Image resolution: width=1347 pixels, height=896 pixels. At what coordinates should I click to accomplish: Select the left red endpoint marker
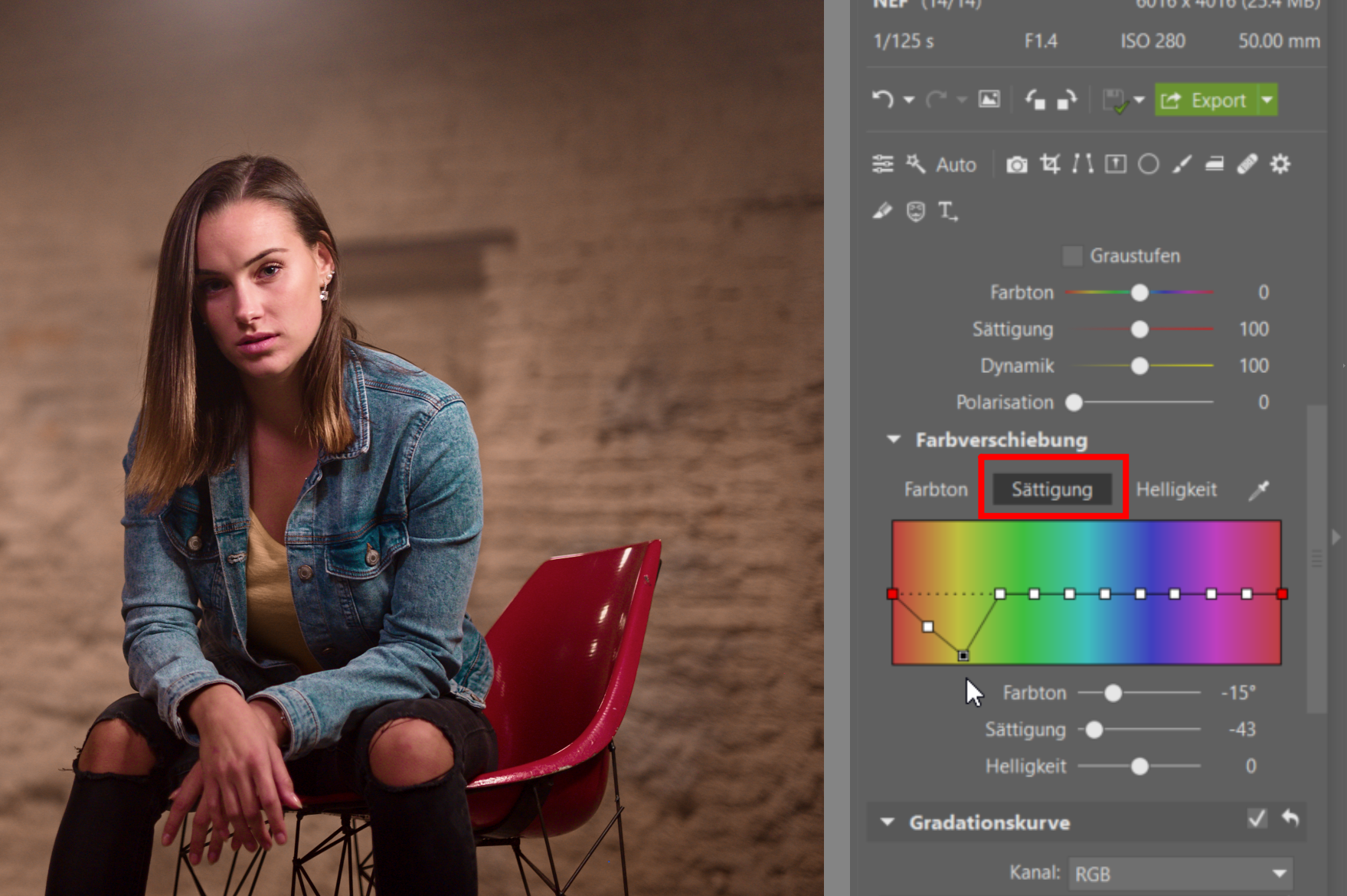tap(892, 594)
